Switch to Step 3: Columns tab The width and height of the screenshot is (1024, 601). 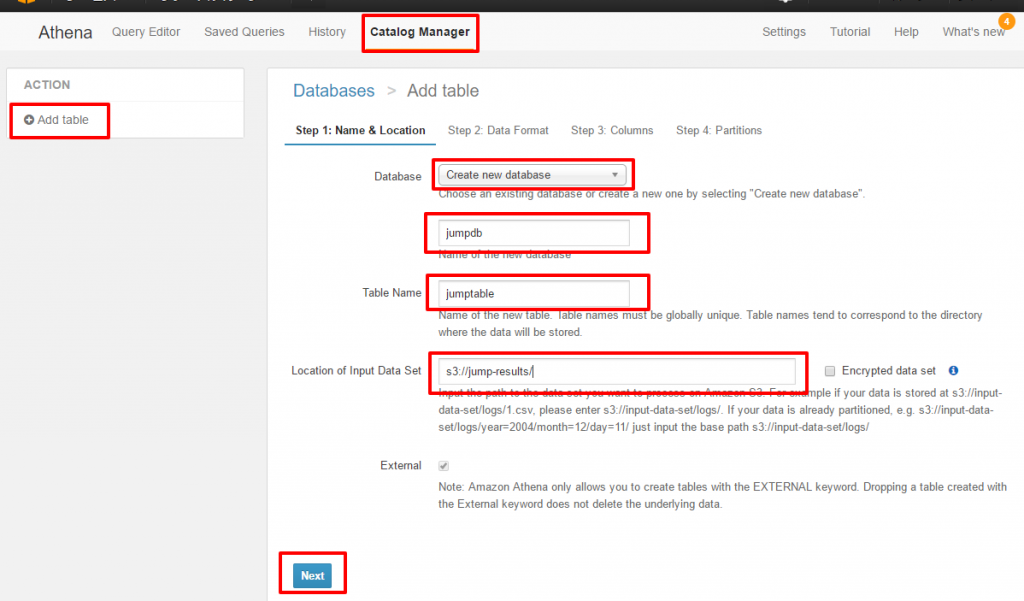[x=612, y=131]
